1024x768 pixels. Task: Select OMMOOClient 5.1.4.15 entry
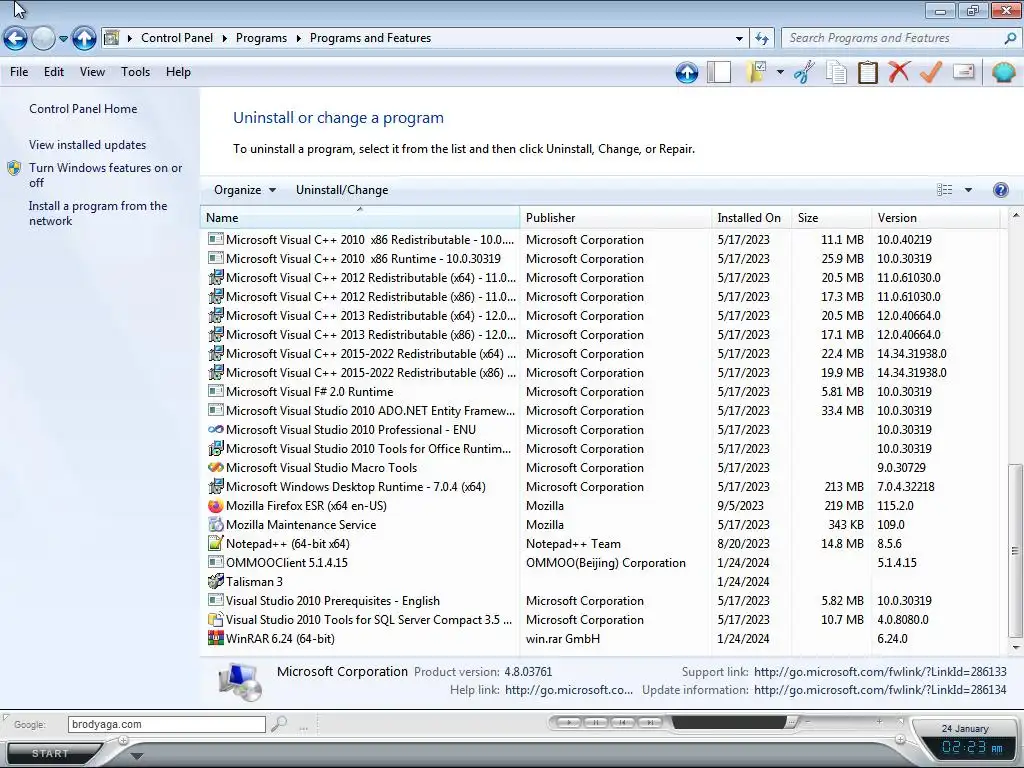(601, 563)
